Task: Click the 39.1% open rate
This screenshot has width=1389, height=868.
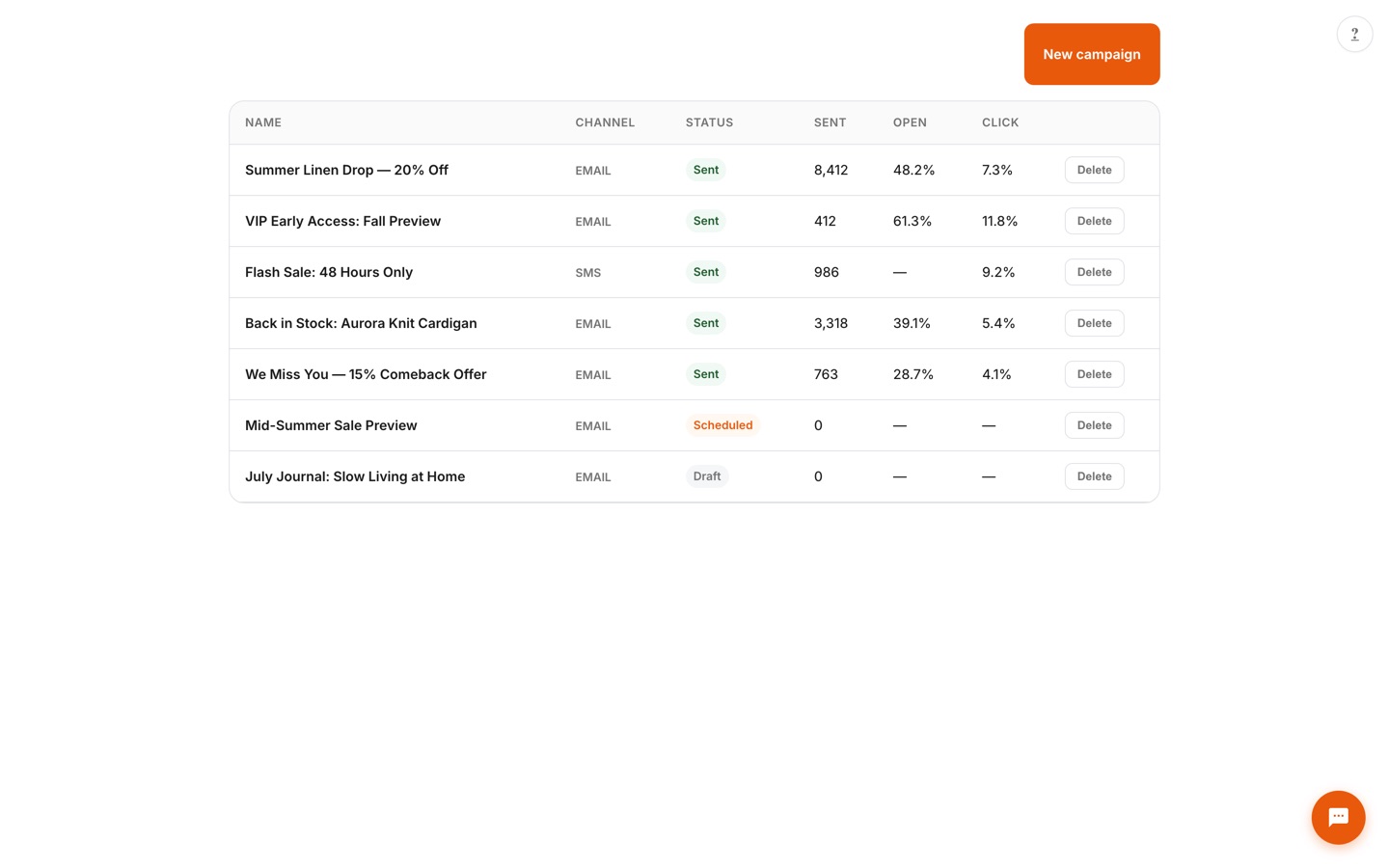Action: [x=912, y=323]
